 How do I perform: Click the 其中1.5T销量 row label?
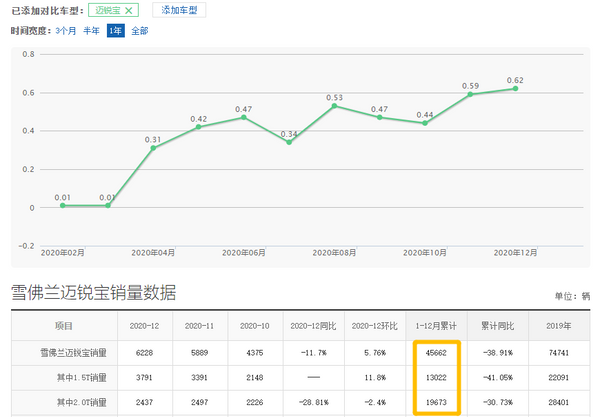click(x=82, y=378)
